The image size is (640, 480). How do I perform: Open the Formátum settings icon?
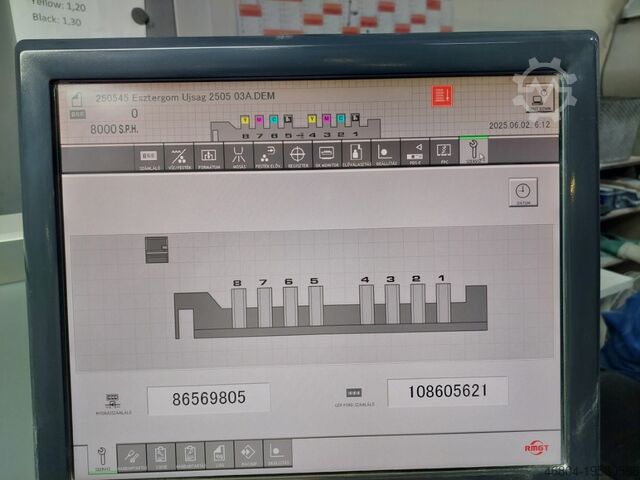208,156
